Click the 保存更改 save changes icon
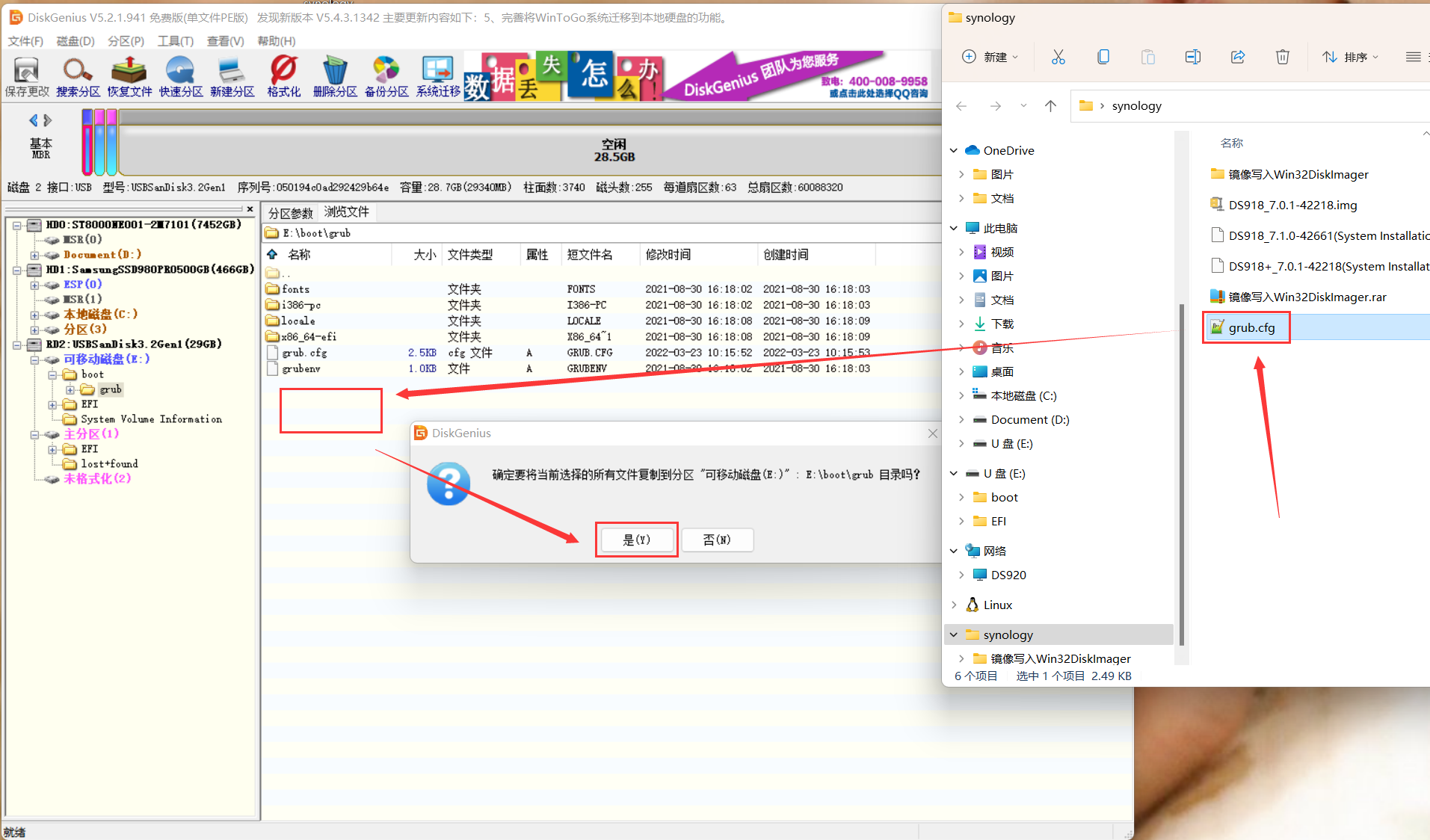 [x=27, y=77]
